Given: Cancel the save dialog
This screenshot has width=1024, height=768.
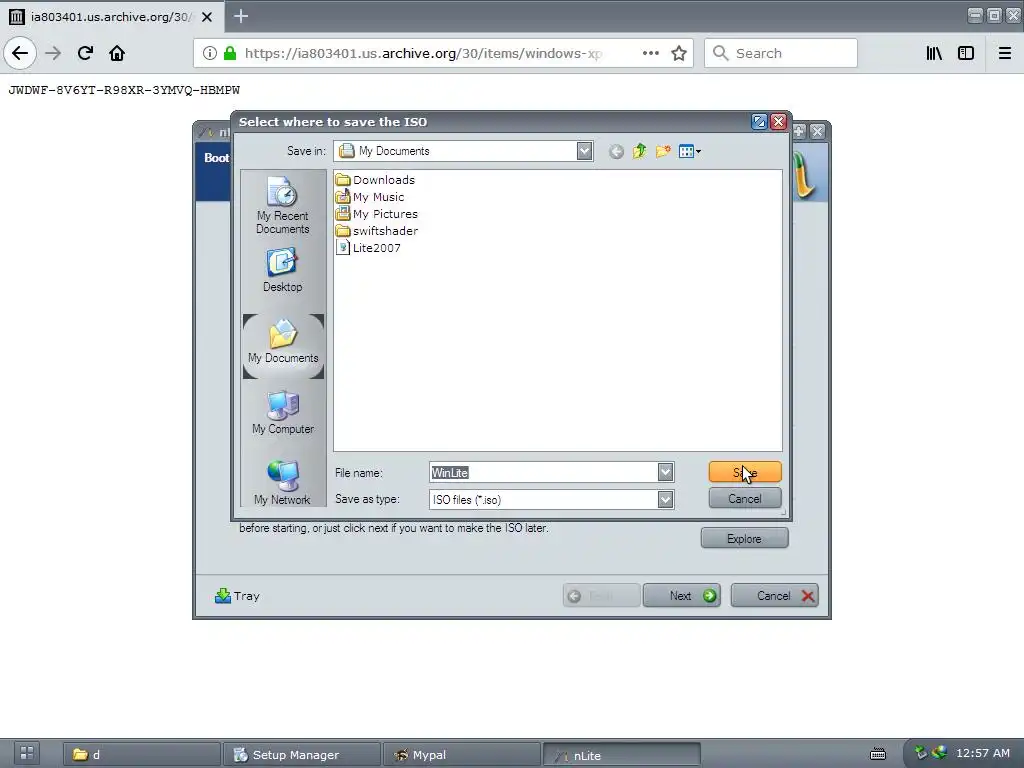Looking at the screenshot, I should (744, 499).
